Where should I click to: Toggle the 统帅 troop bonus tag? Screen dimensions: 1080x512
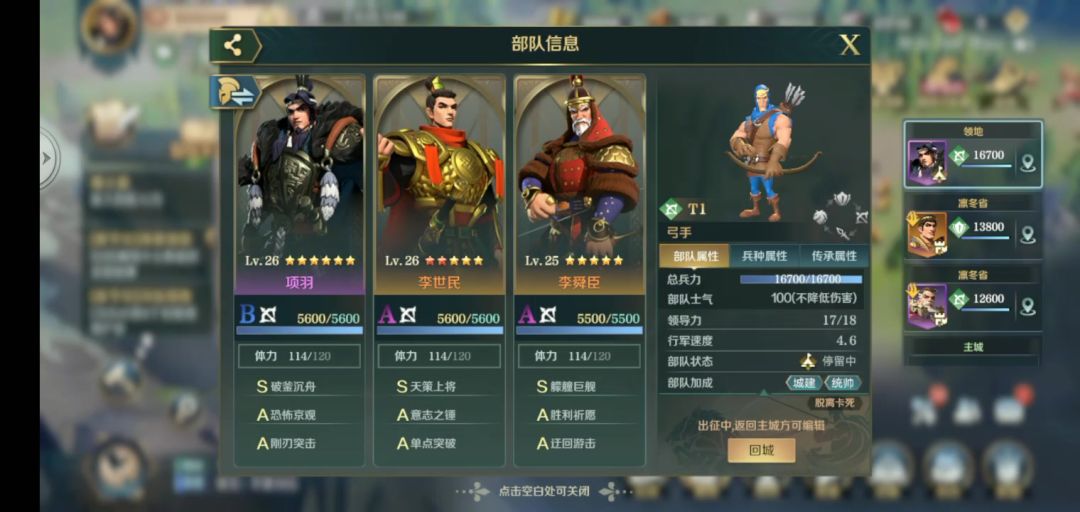pyautogui.click(x=842, y=382)
